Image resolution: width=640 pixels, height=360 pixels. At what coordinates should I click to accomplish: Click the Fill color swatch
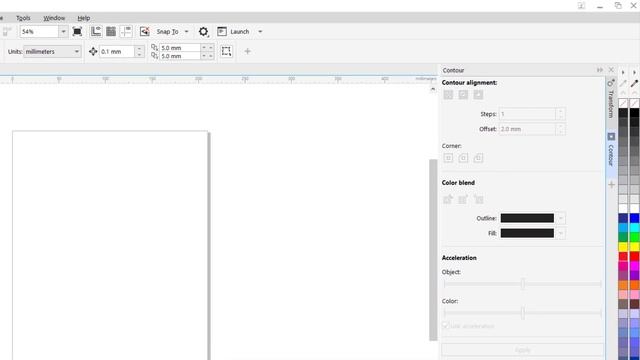coord(527,233)
